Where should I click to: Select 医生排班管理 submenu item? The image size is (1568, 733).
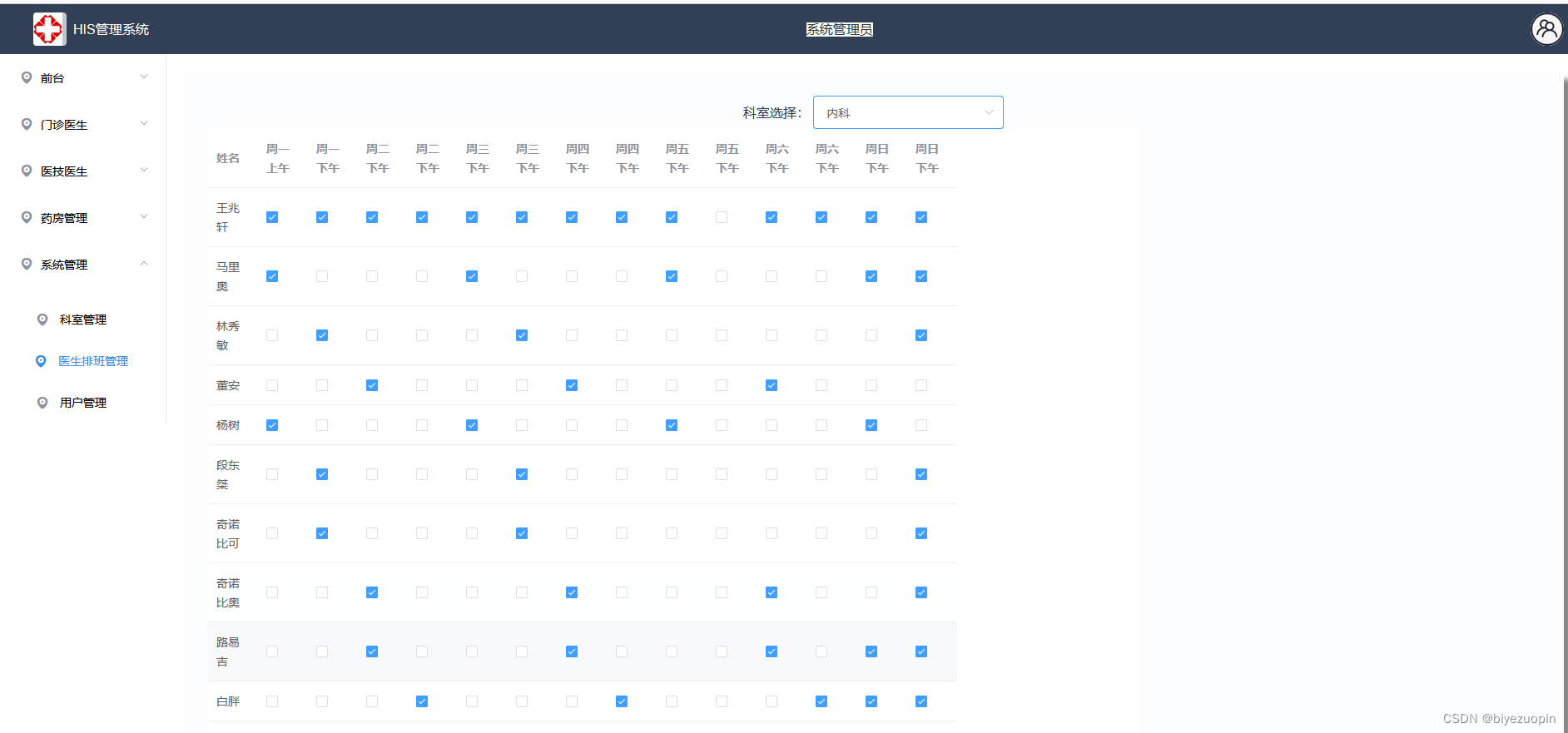pyautogui.click(x=93, y=361)
